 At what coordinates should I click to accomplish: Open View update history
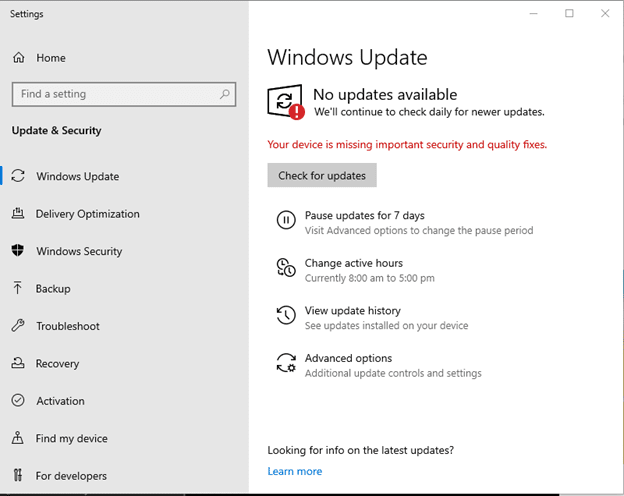353,310
